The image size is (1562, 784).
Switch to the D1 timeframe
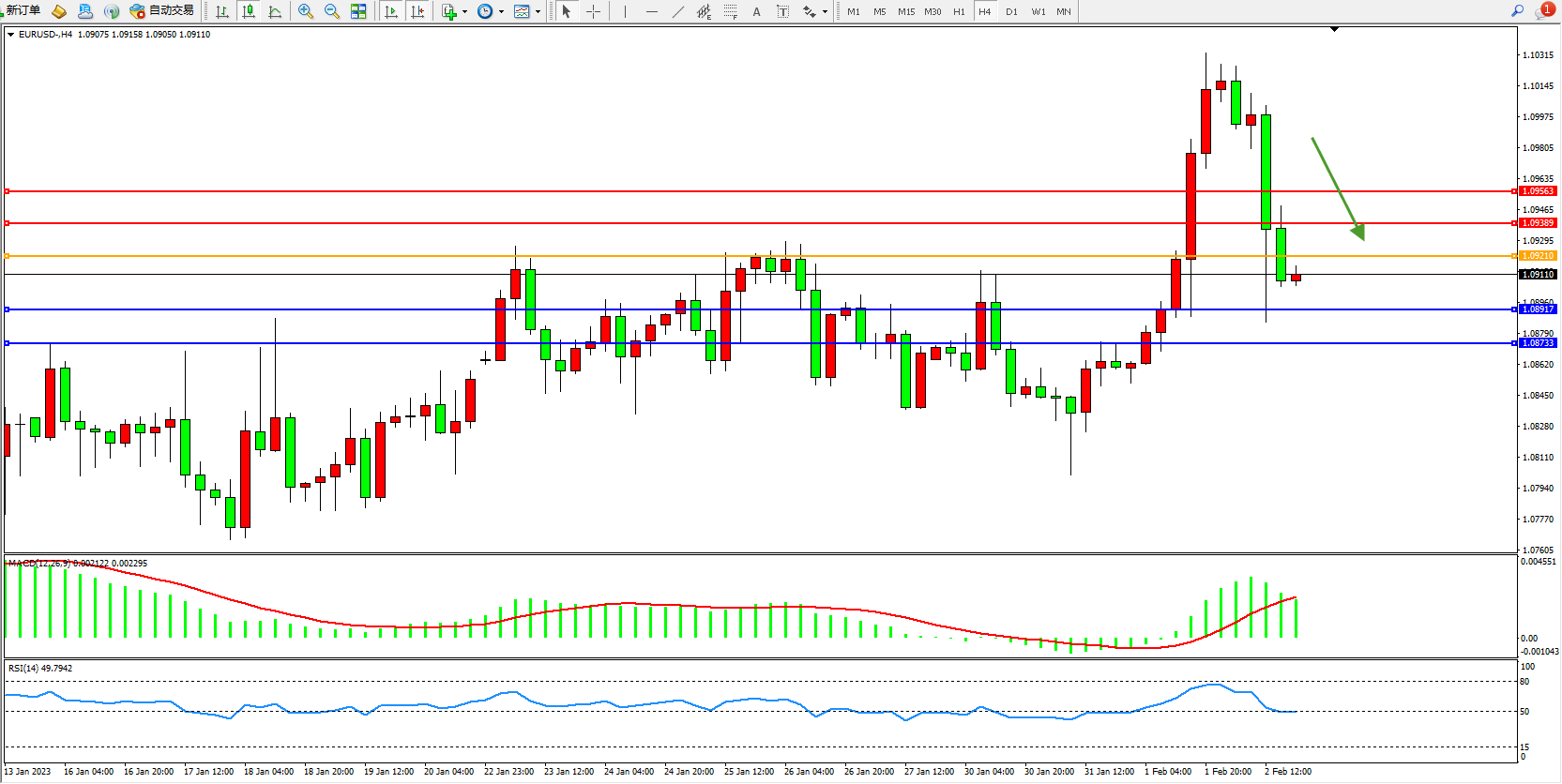coord(1011,11)
